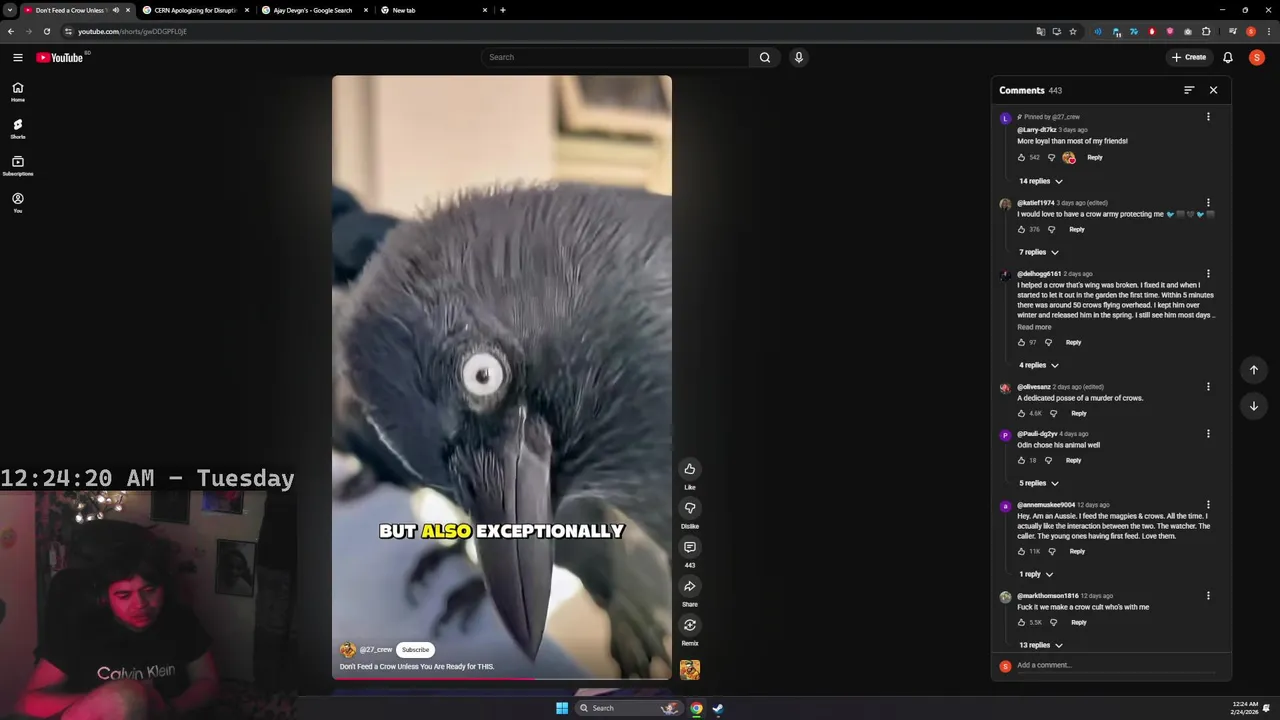The image size is (1280, 720).
Task: Switch to the CERN Apologizing tab
Action: [x=196, y=10]
